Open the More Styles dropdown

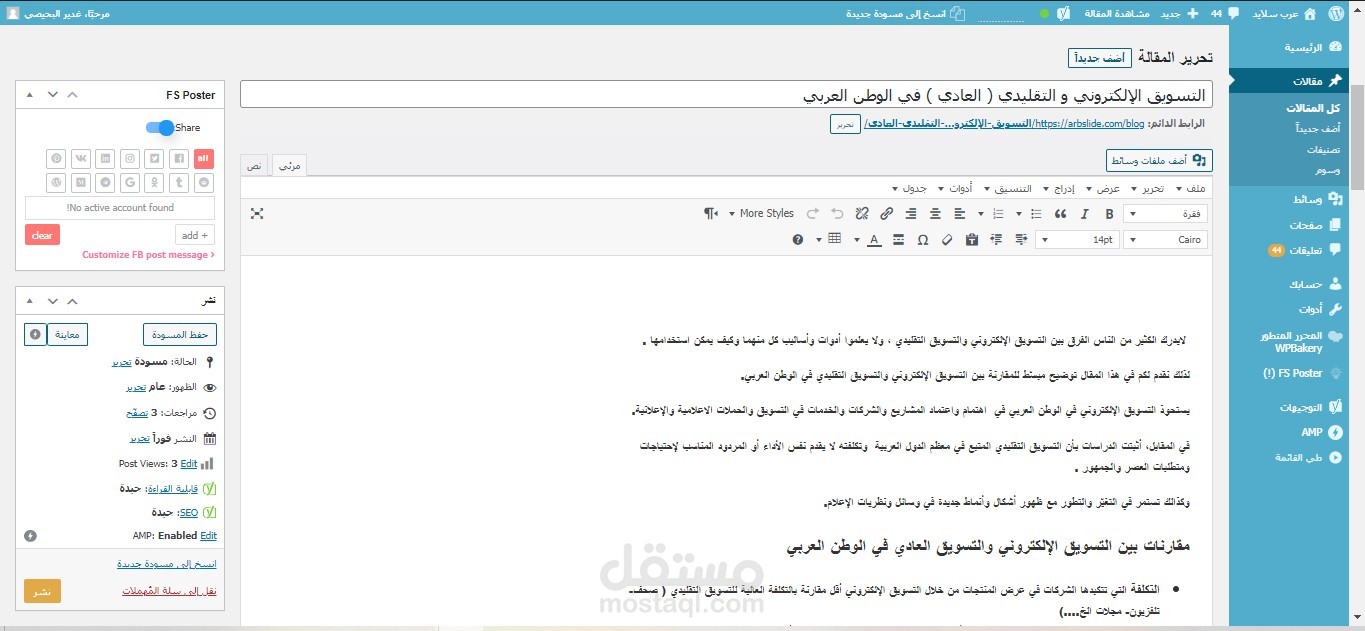[x=760, y=214]
